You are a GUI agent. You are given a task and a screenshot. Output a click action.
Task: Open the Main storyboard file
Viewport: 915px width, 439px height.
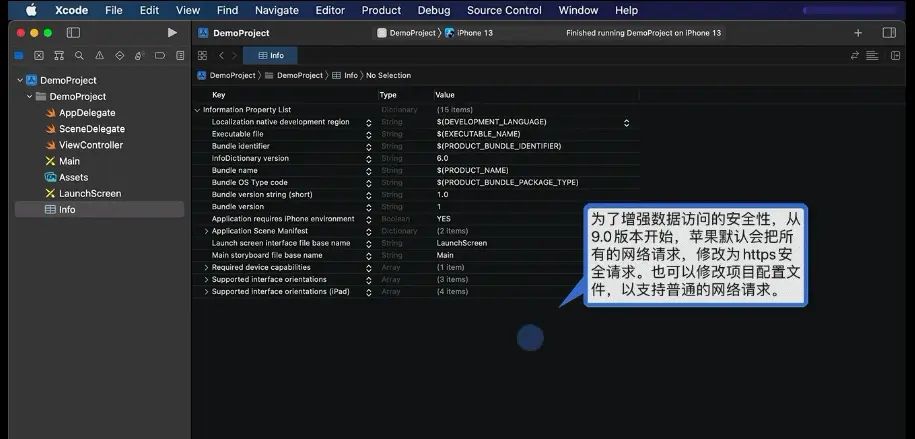(62, 161)
